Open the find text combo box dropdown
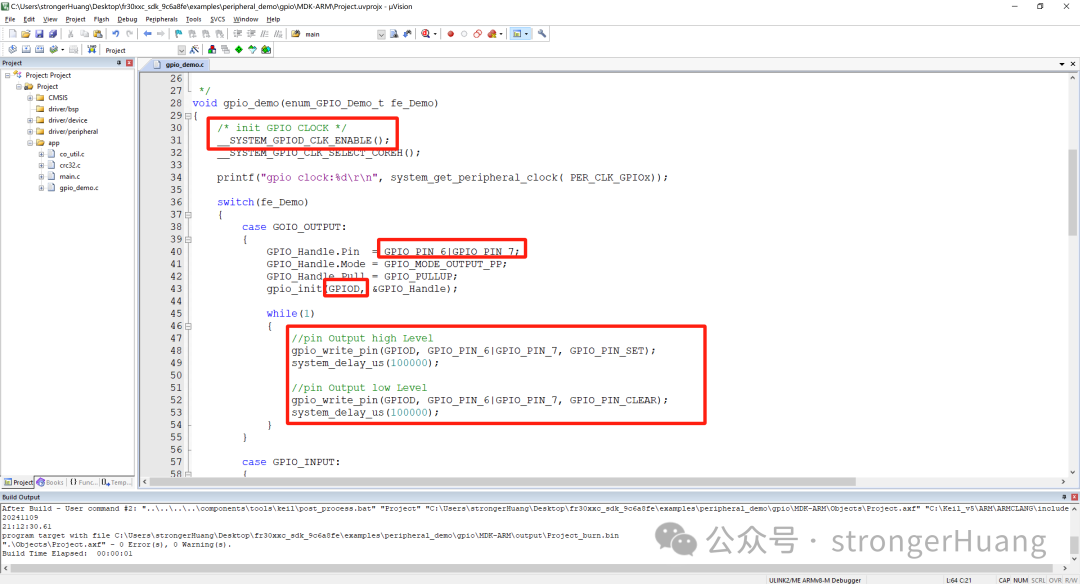1080x584 pixels. click(381, 34)
